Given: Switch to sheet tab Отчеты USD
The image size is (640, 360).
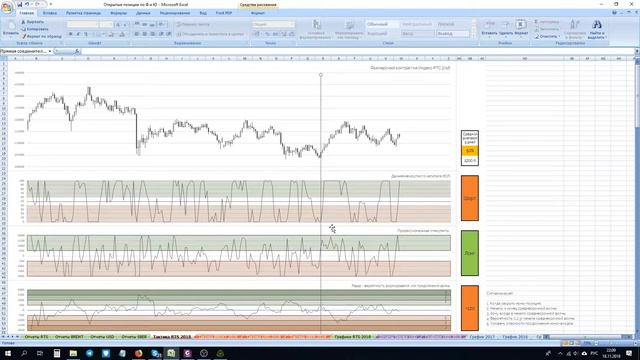Looking at the screenshot, I should (102, 337).
